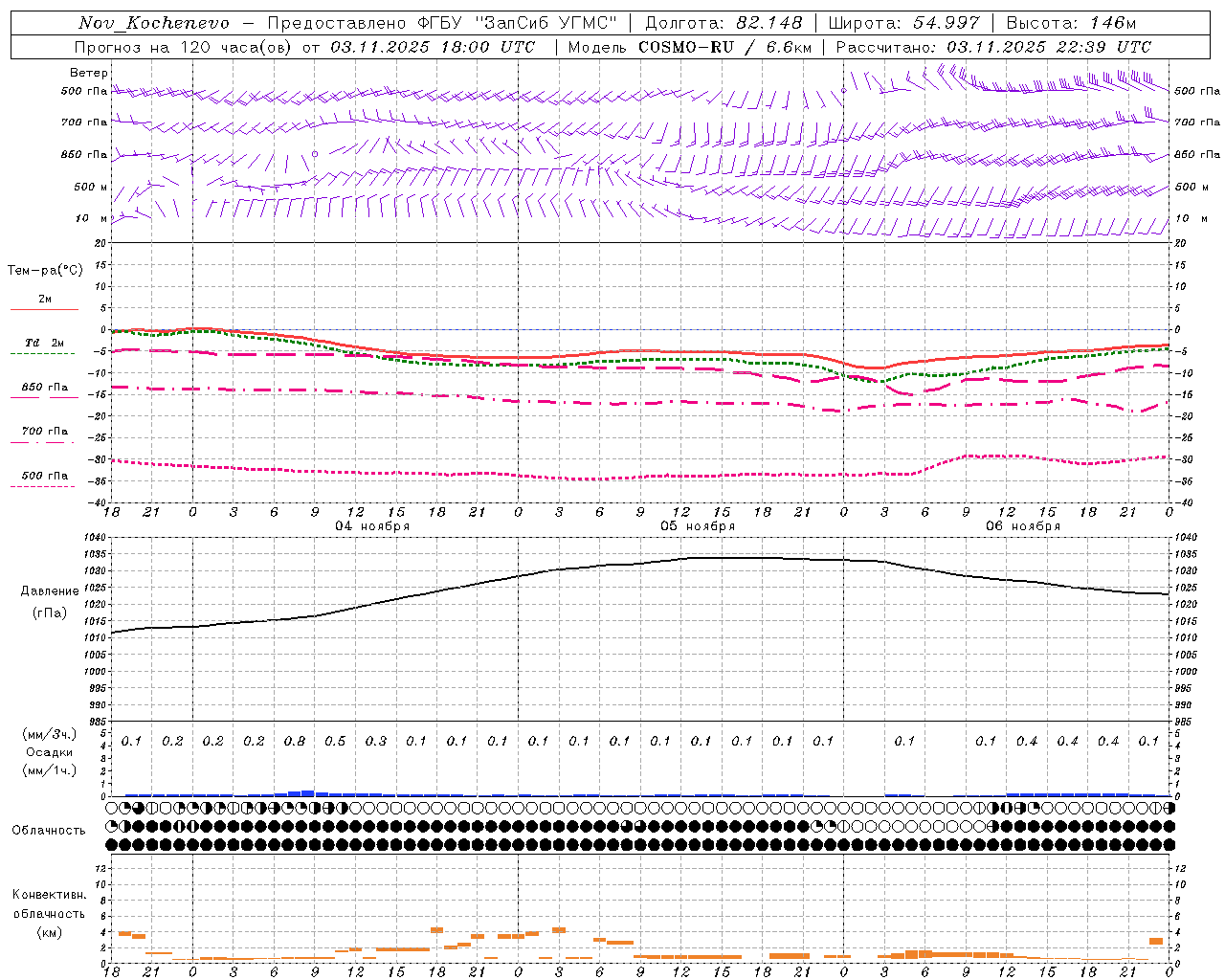Image resolution: width=1225 pixels, height=980 pixels.
Task: Select the 'Широта: 54.997' latitude value
Action: 903,23
